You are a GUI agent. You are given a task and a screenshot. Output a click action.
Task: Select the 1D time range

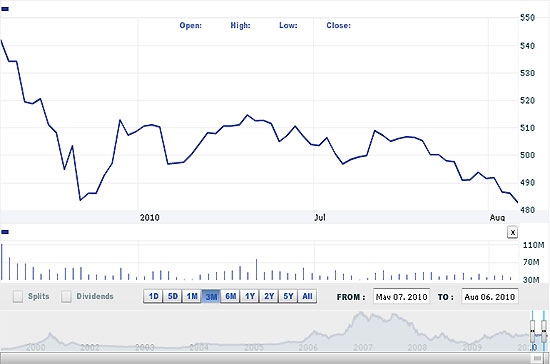point(153,296)
